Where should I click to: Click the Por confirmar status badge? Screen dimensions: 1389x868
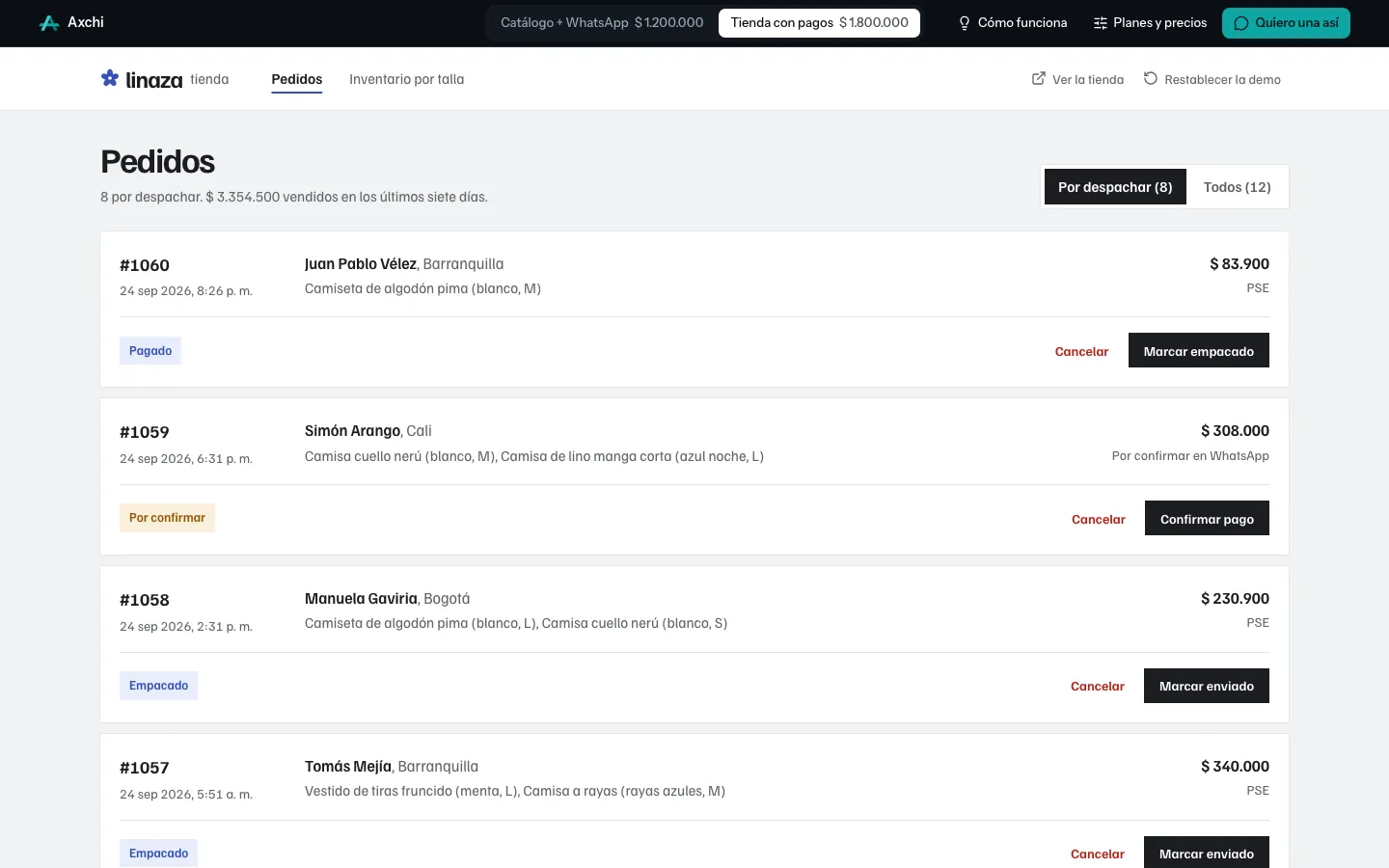[x=167, y=517]
